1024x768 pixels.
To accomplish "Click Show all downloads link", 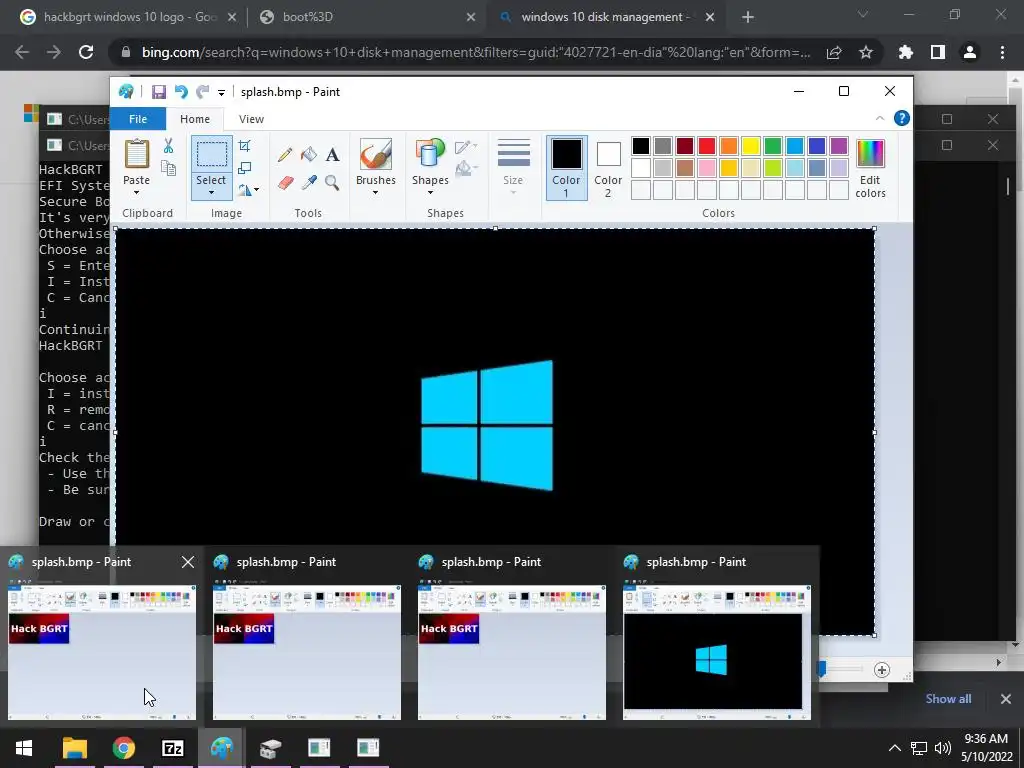I will tap(948, 699).
